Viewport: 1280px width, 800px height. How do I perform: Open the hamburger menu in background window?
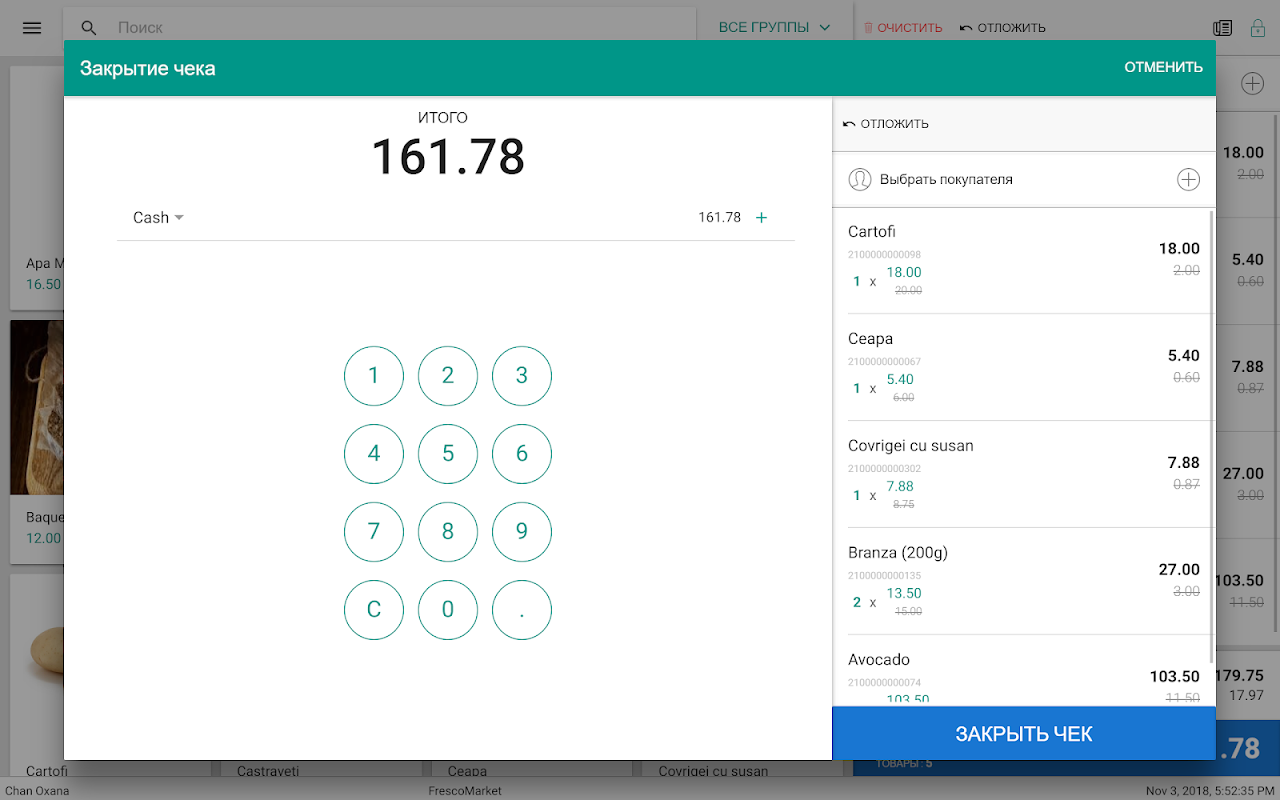(32, 28)
